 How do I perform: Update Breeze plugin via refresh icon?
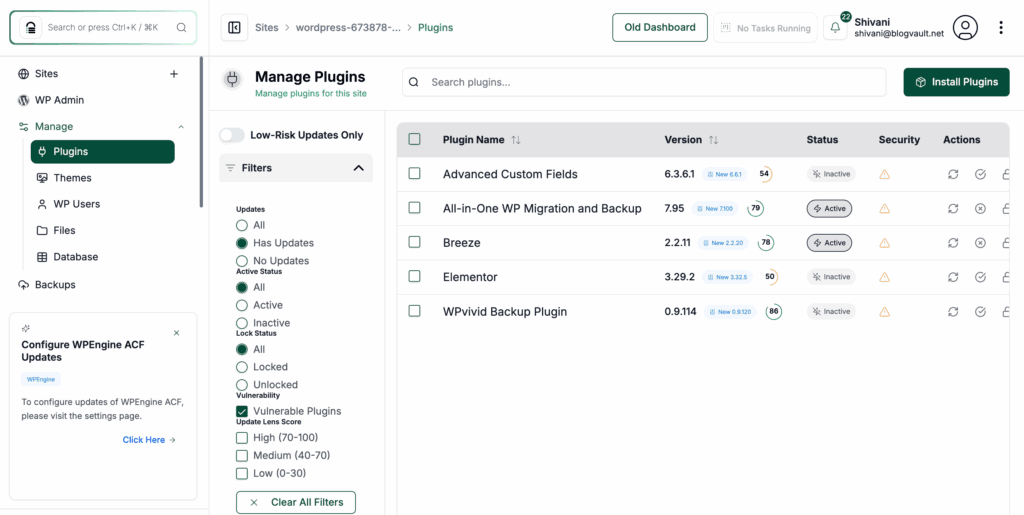tap(953, 243)
